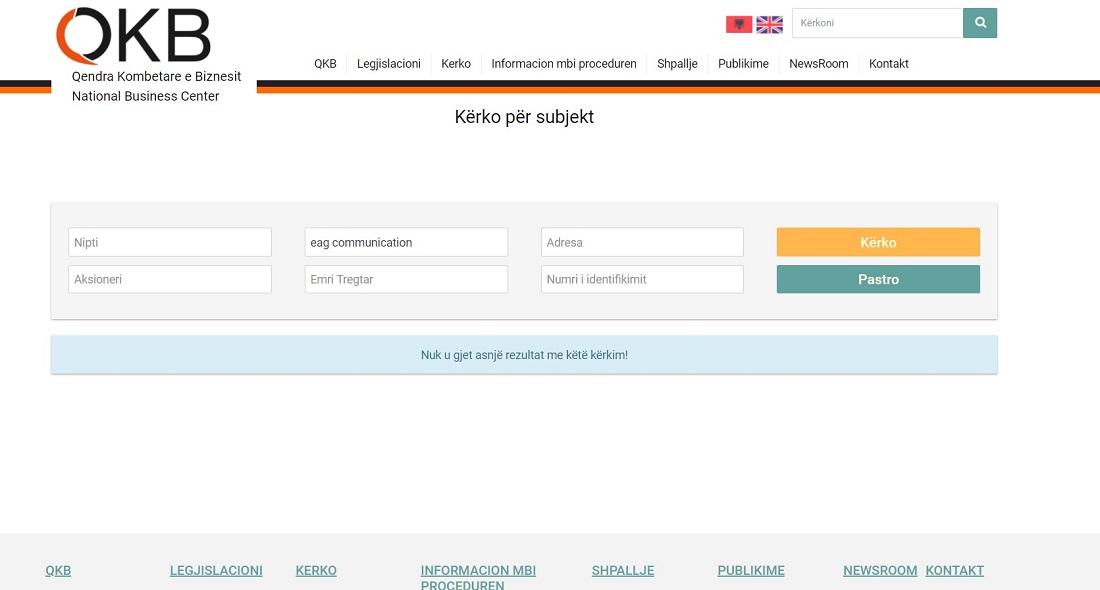Open the QKB menu item

point(325,64)
